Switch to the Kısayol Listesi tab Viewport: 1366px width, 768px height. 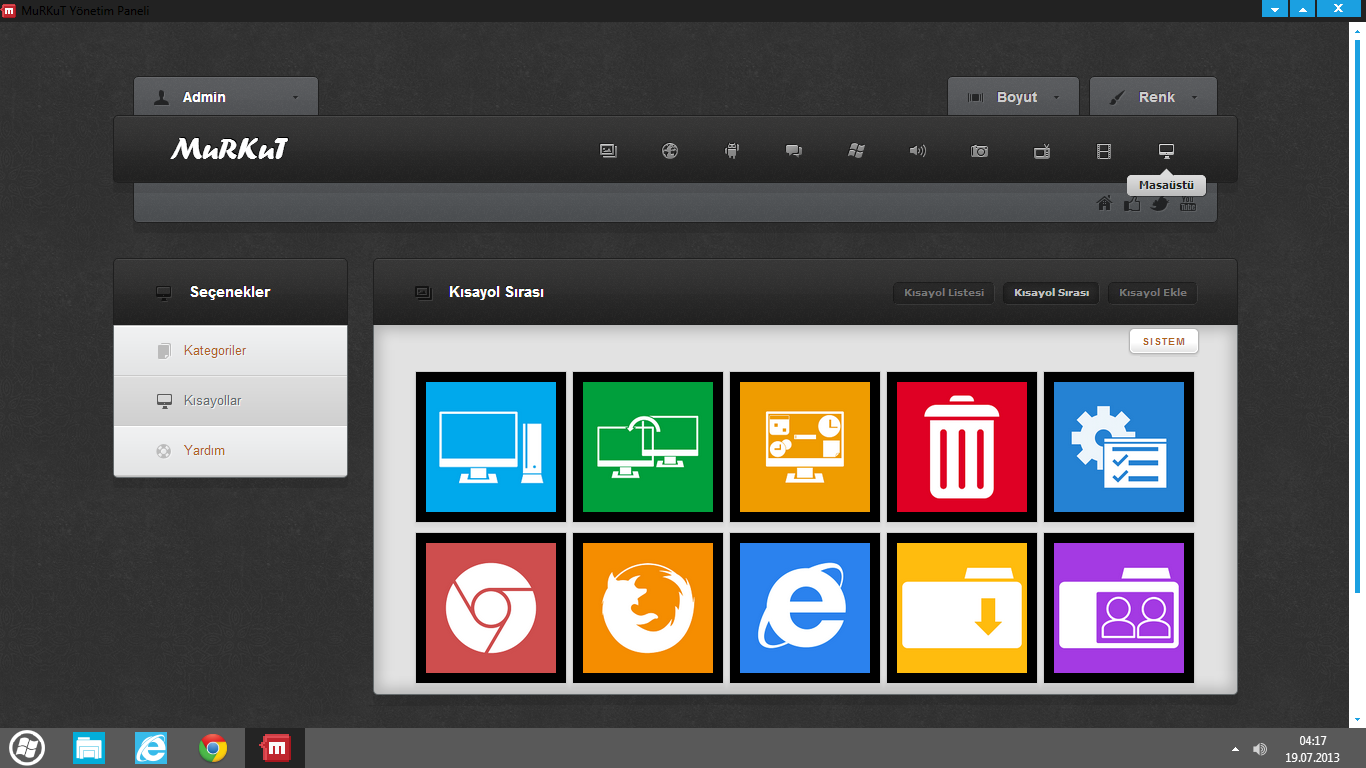tap(944, 293)
